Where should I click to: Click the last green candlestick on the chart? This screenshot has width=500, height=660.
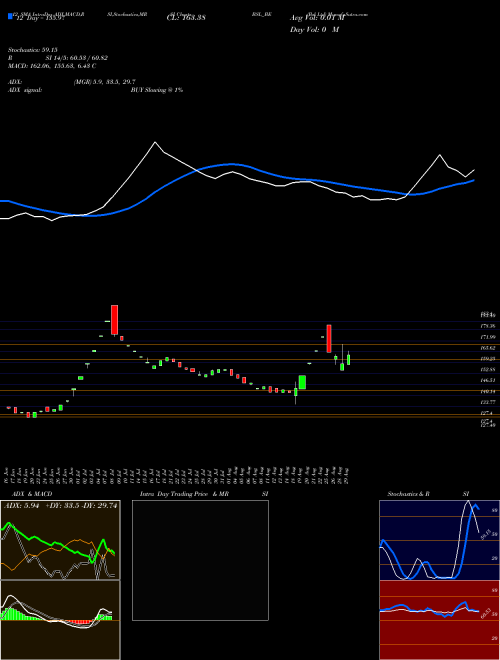coord(348,359)
